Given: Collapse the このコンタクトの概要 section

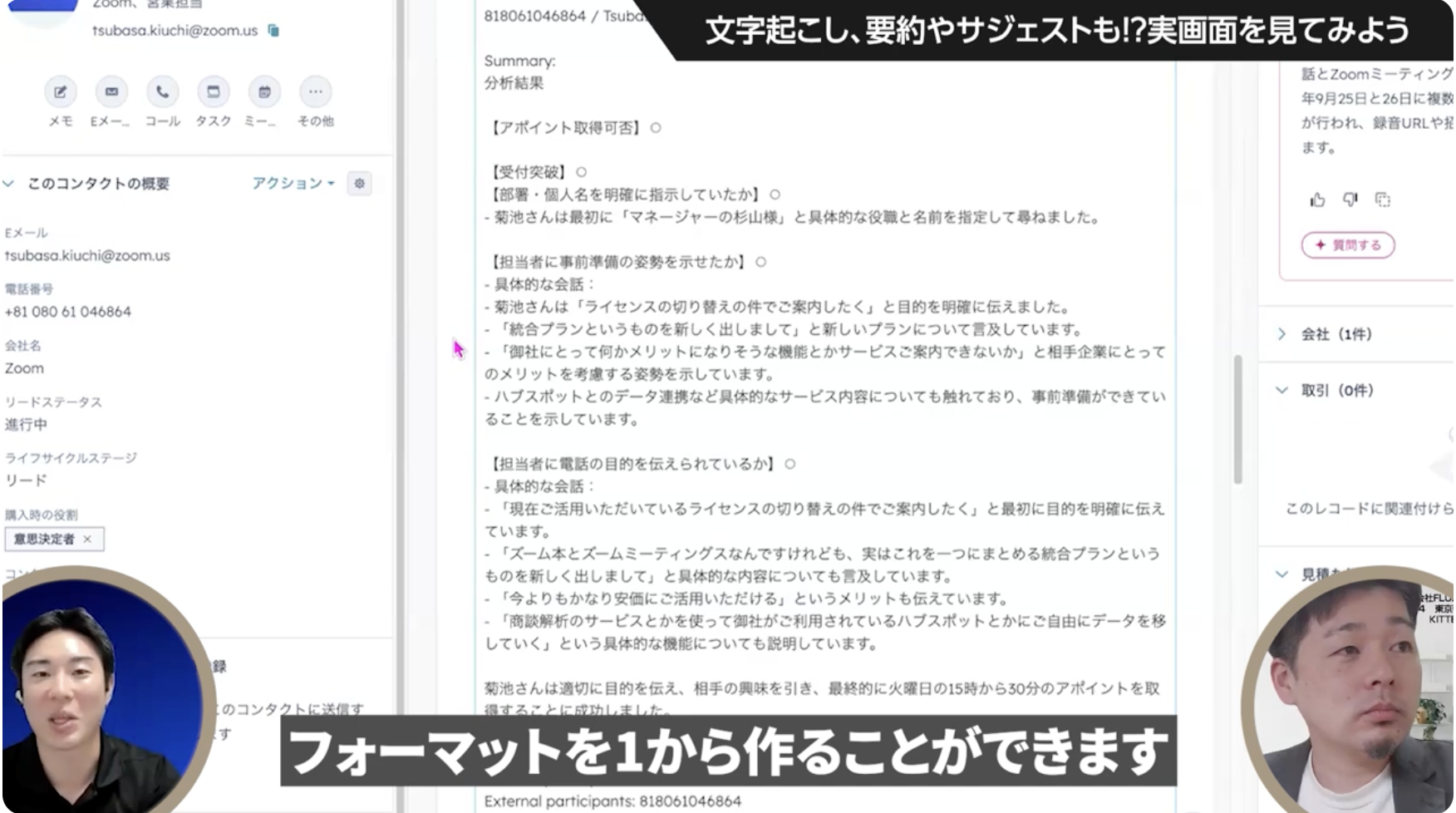Looking at the screenshot, I should [x=9, y=183].
